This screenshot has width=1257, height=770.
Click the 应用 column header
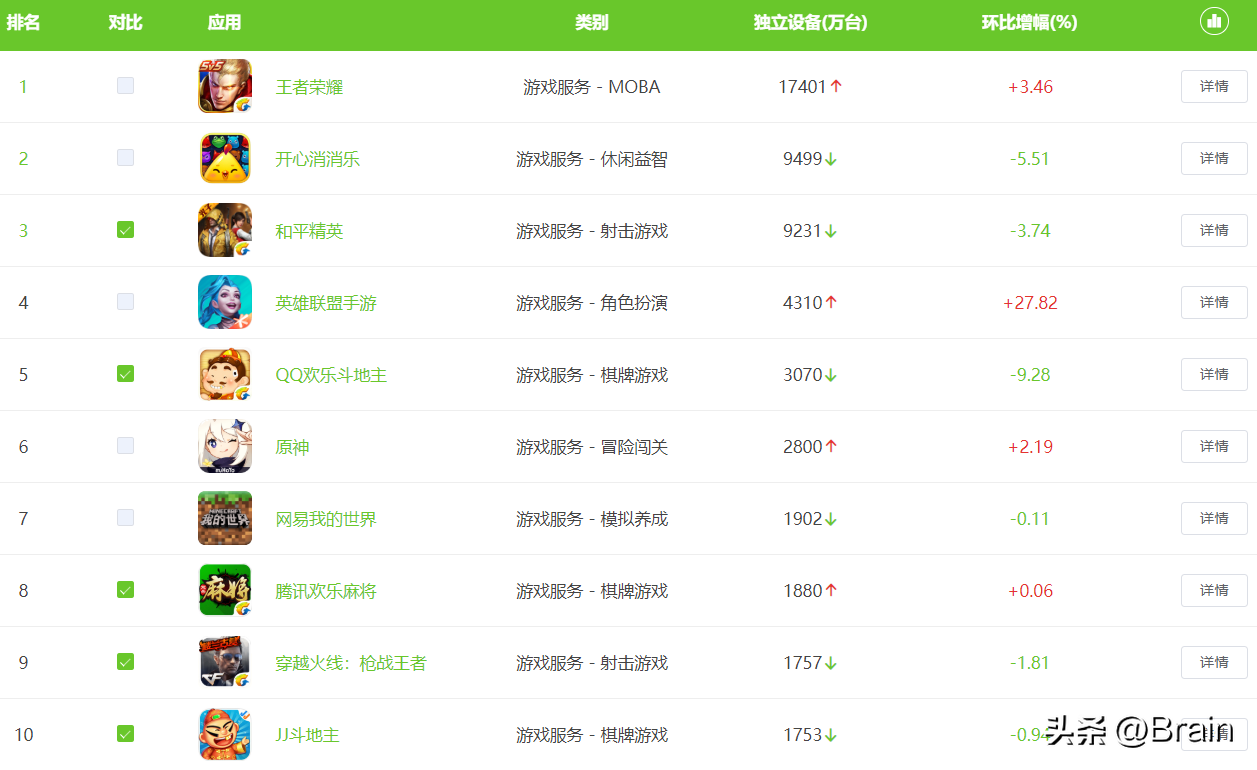point(225,22)
